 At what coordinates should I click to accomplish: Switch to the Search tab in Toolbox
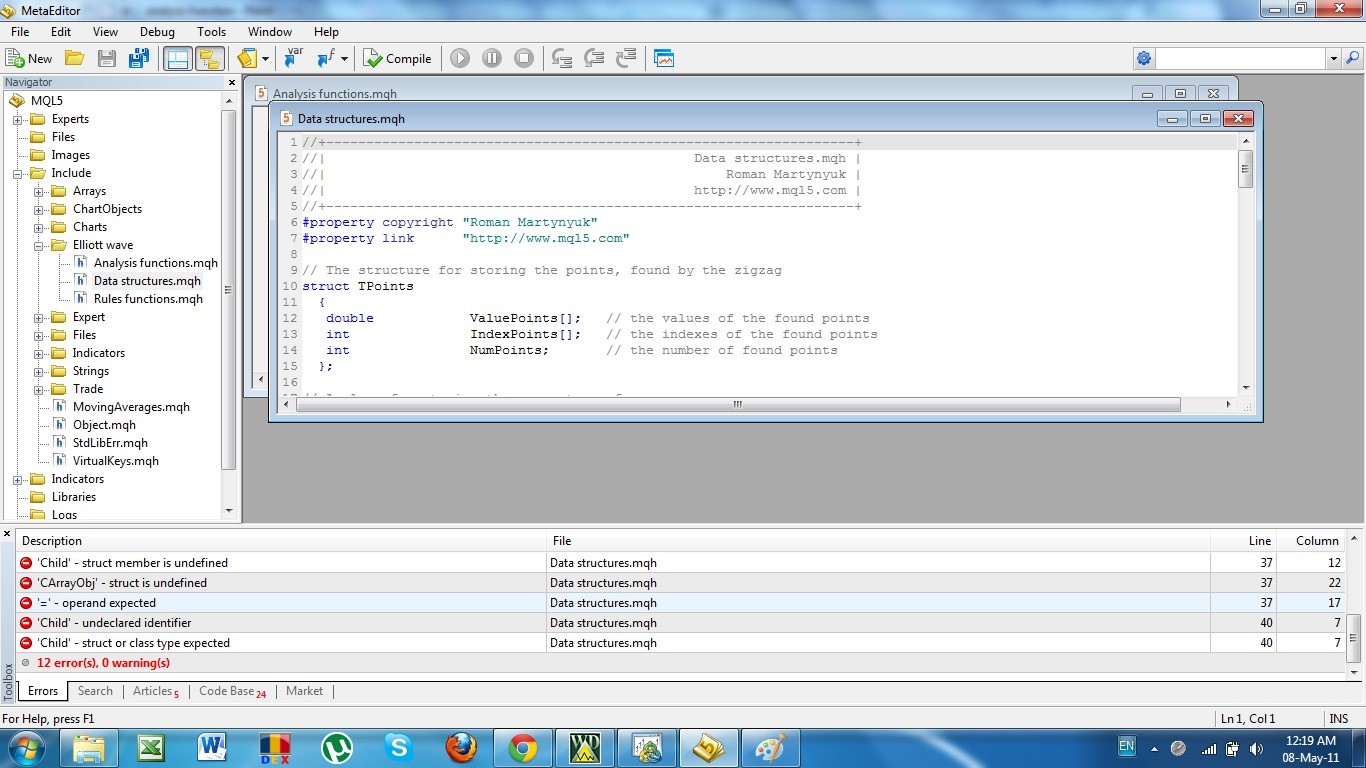(x=95, y=691)
